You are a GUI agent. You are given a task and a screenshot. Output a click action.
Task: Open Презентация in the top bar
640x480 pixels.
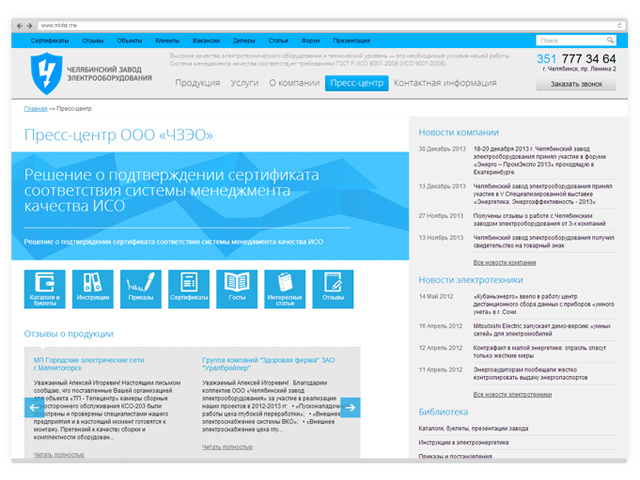pyautogui.click(x=351, y=40)
